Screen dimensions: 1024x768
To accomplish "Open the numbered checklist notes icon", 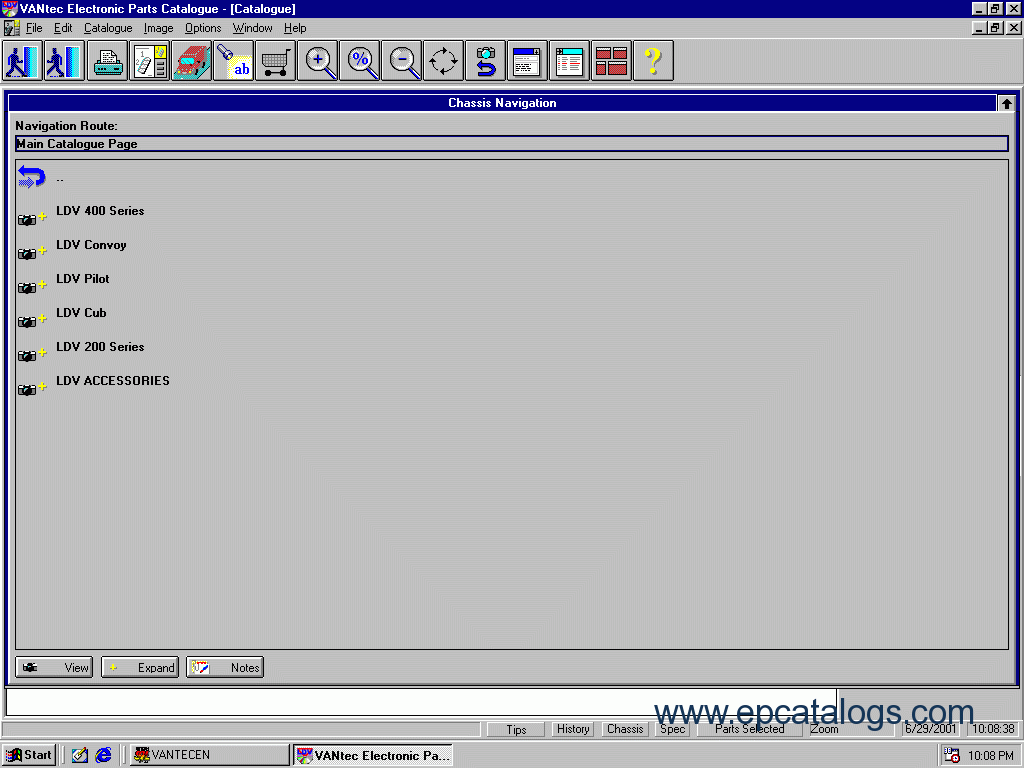I will 150,61.
